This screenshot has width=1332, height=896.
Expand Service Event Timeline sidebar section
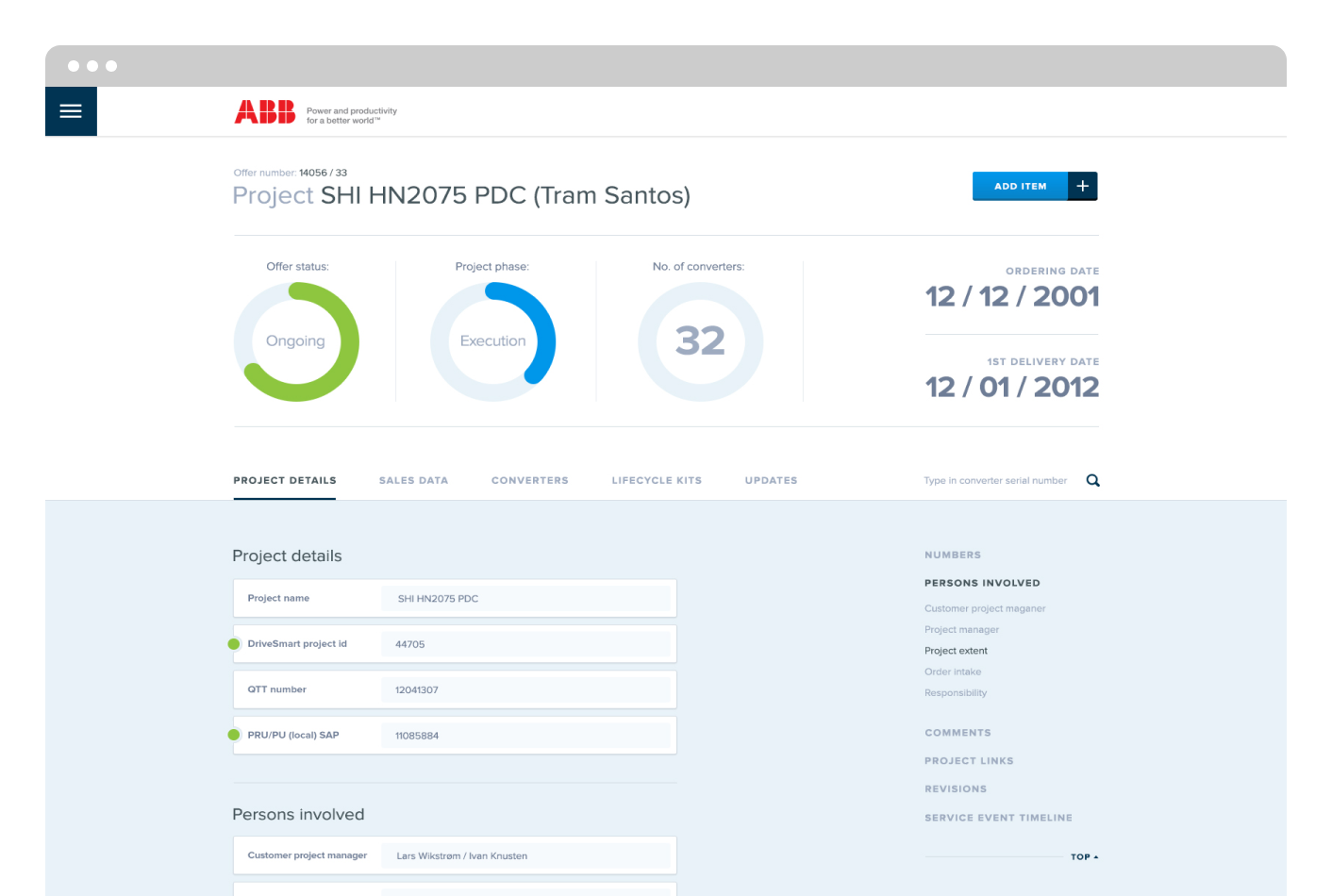pos(998,818)
